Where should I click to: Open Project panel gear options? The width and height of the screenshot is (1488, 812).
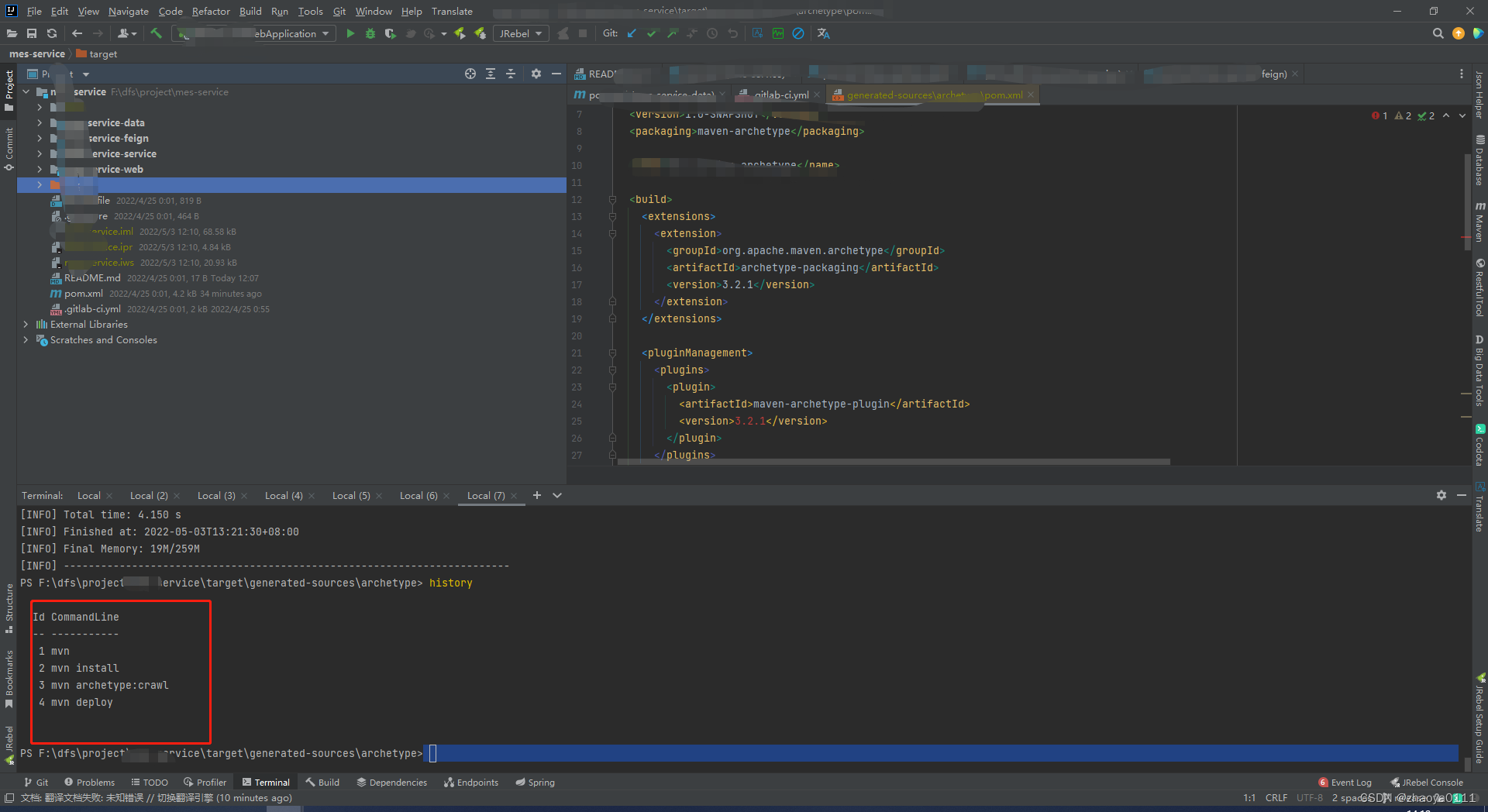coord(536,74)
